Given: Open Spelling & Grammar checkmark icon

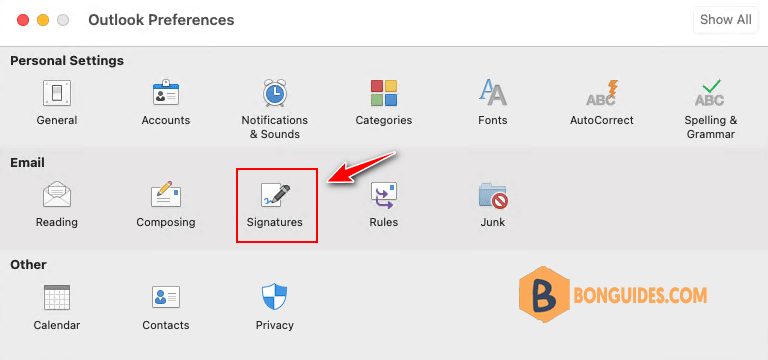Looking at the screenshot, I should click(x=710, y=93).
